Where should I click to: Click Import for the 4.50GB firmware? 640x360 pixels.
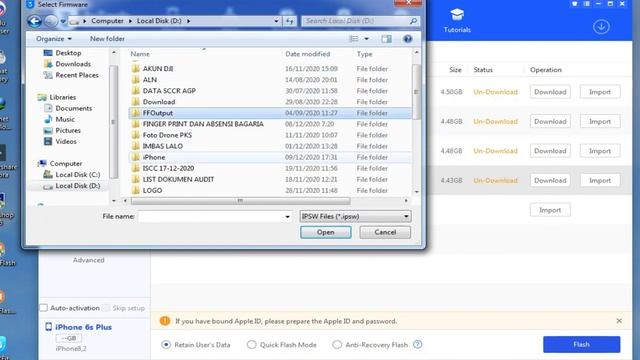coord(600,92)
